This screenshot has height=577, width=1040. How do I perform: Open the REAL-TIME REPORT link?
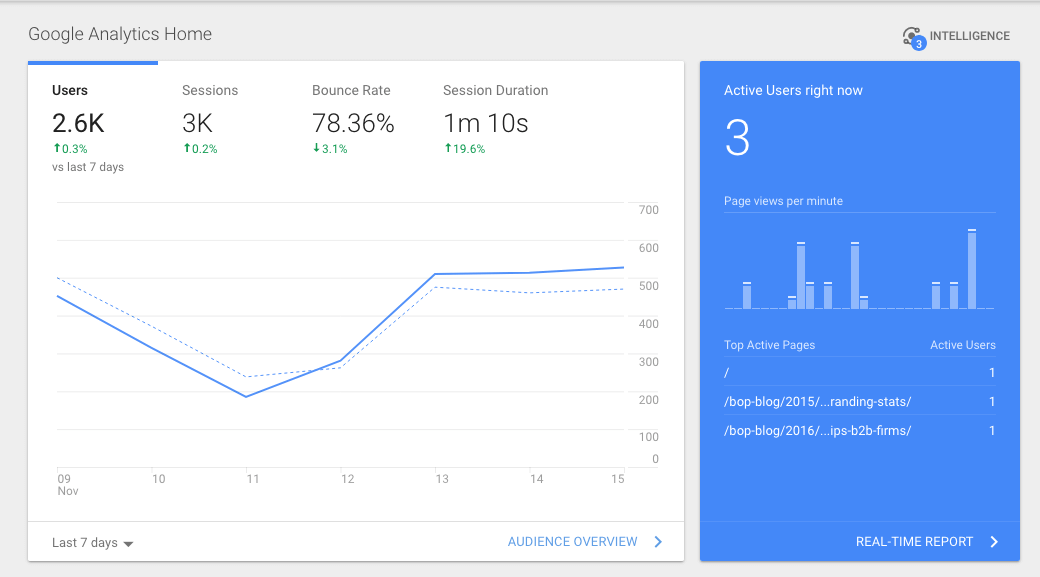pyautogui.click(x=914, y=542)
